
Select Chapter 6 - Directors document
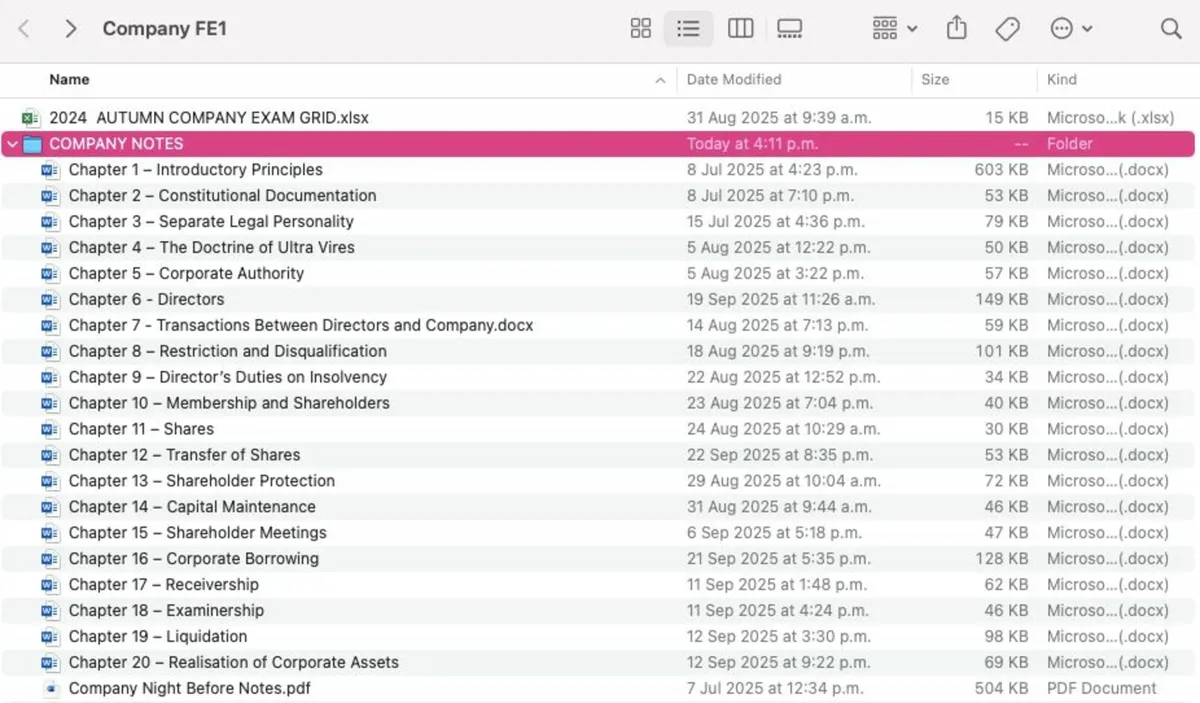[146, 299]
